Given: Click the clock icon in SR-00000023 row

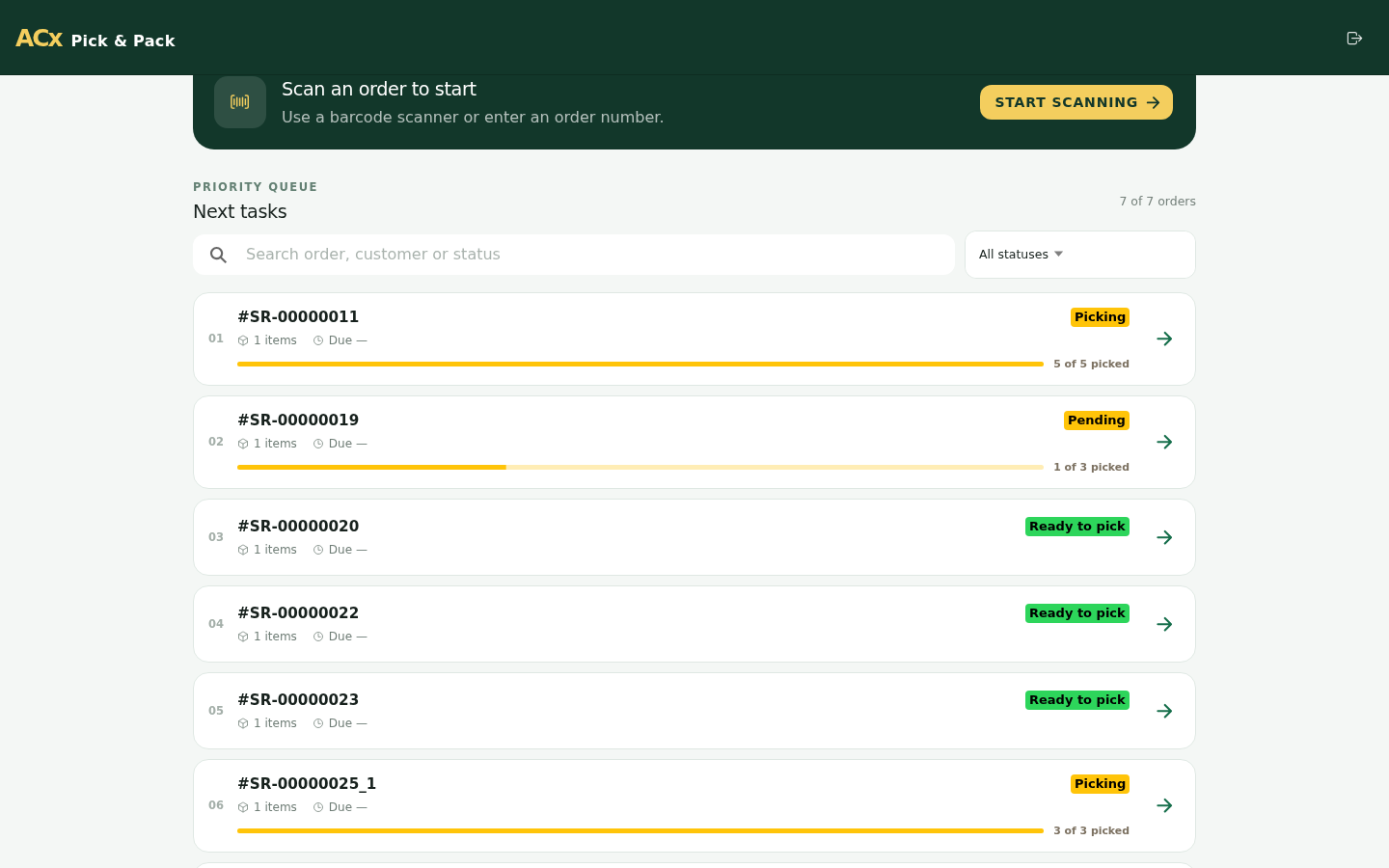Looking at the screenshot, I should point(318,723).
